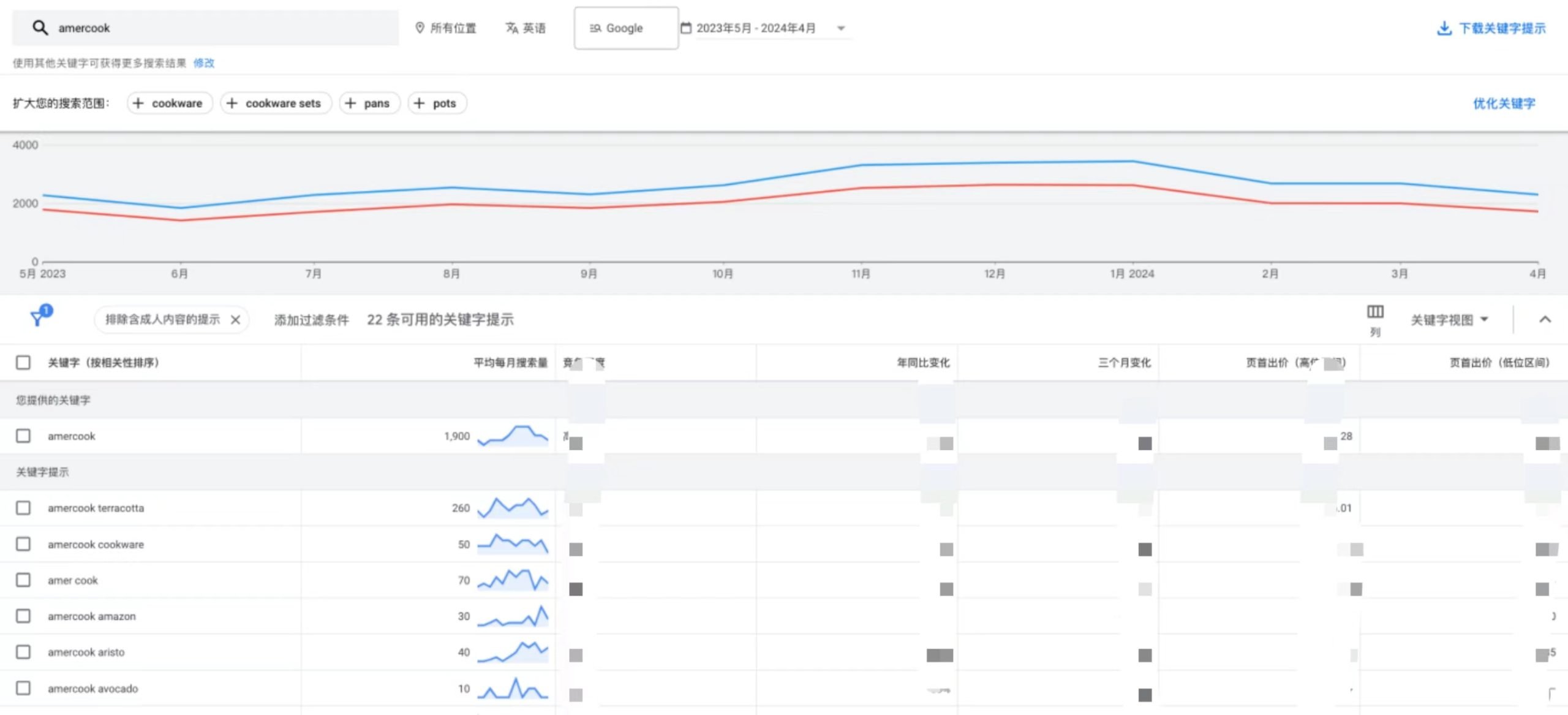Check the amercook terracotta row
This screenshot has height=715, width=1568.
23,508
